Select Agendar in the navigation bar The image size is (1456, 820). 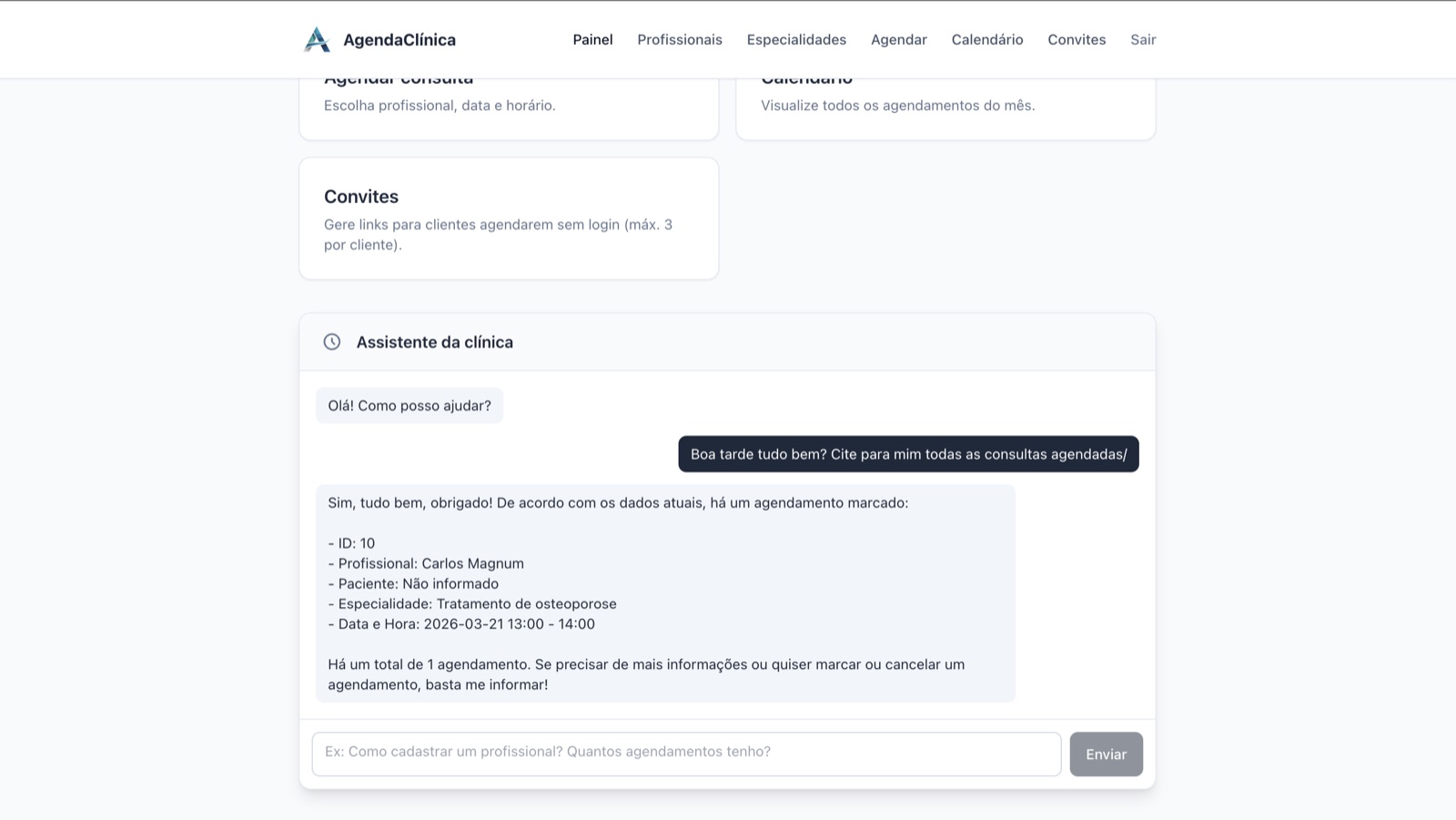point(899,39)
